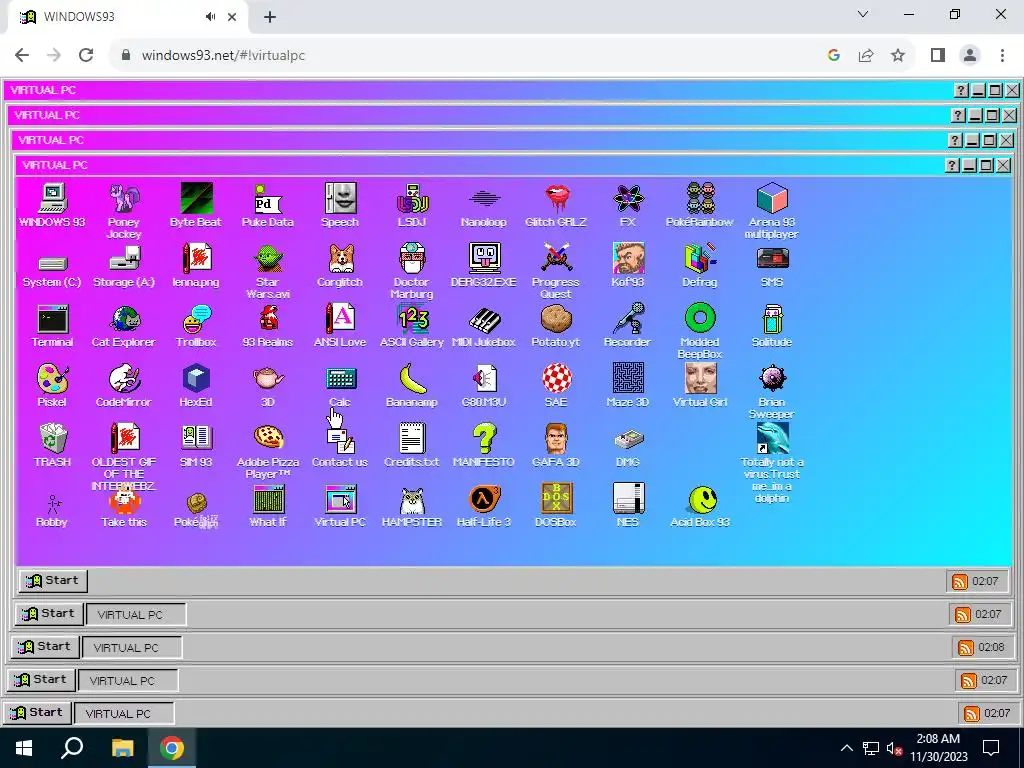Launch the MIDI Jukebox icon
Image resolution: width=1024 pixels, height=768 pixels.
(x=484, y=325)
